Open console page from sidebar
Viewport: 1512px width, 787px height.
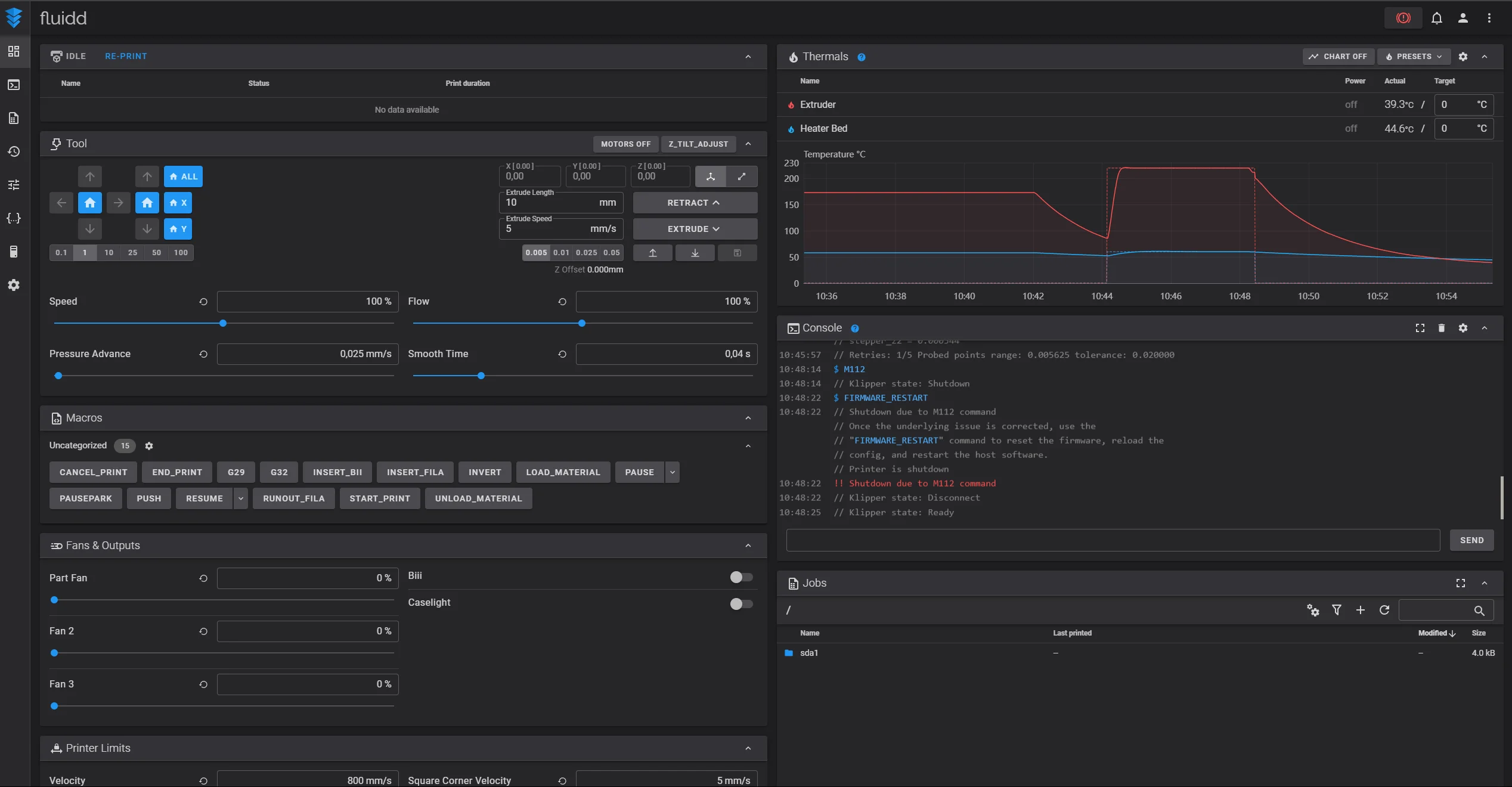[14, 85]
